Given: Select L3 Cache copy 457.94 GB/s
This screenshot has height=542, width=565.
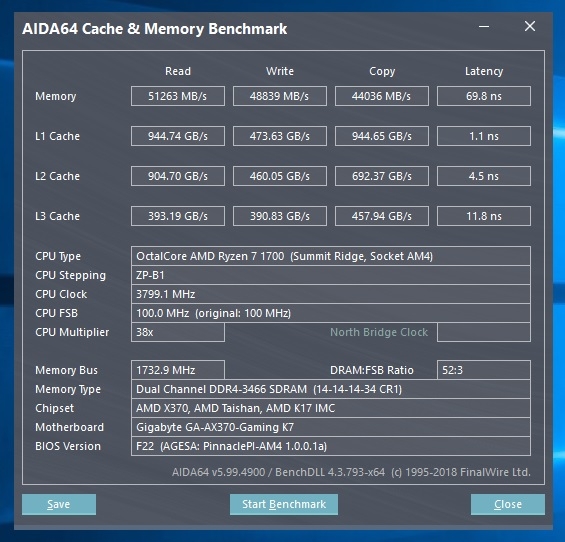Looking at the screenshot, I should click(x=382, y=216).
